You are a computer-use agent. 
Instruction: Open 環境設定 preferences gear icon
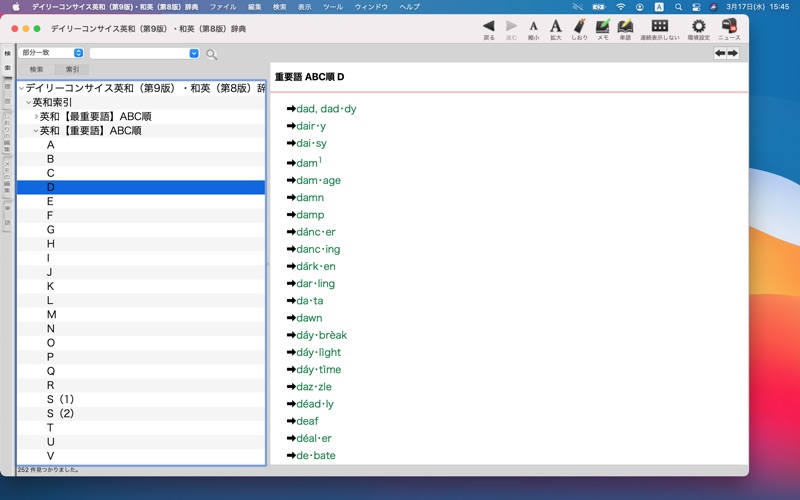698,26
